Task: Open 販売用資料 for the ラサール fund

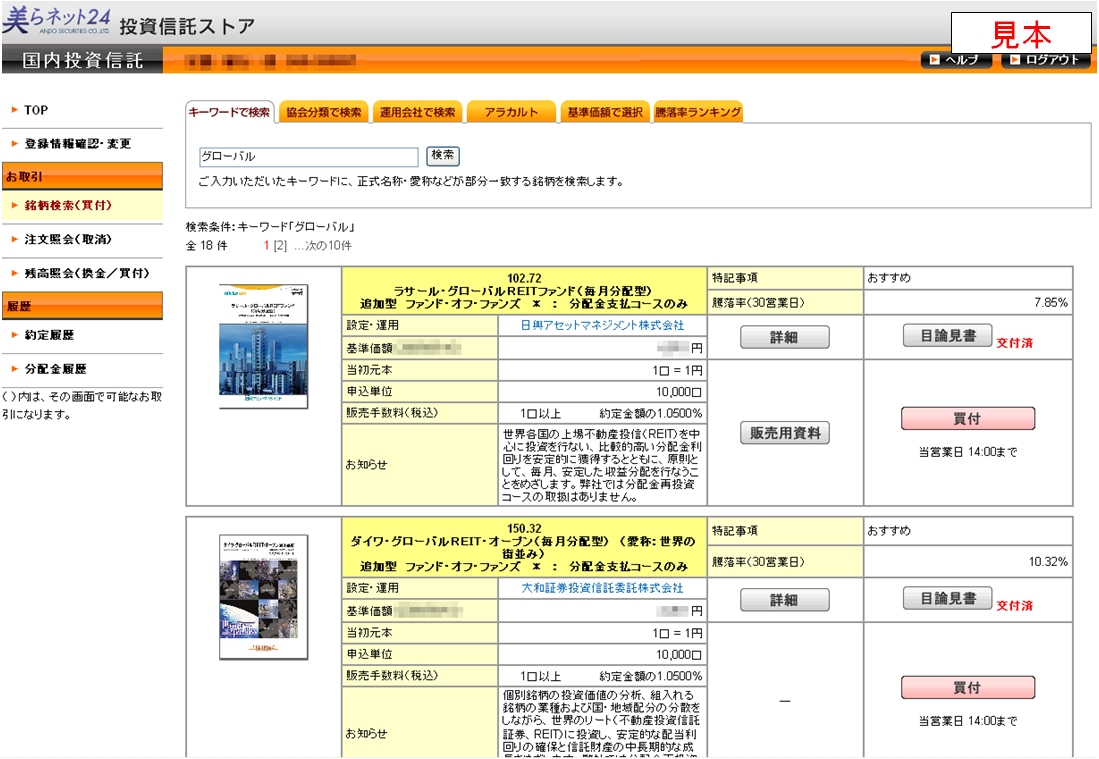Action: tap(785, 433)
